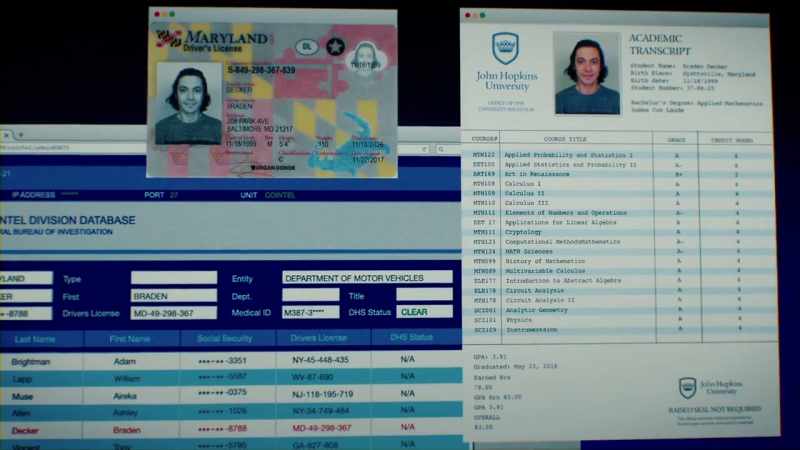Sort by the DHS Status table column header

pyautogui.click(x=411, y=337)
